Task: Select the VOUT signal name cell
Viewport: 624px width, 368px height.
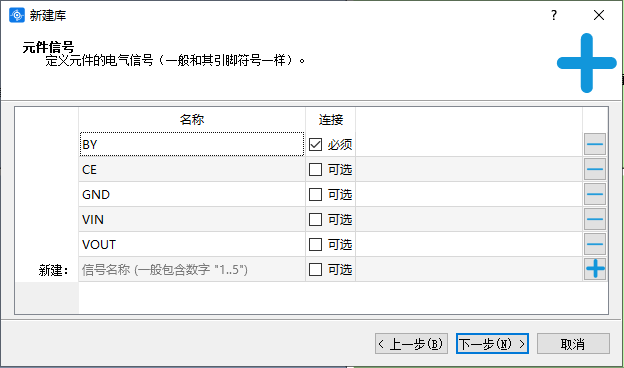Action: (x=192, y=244)
